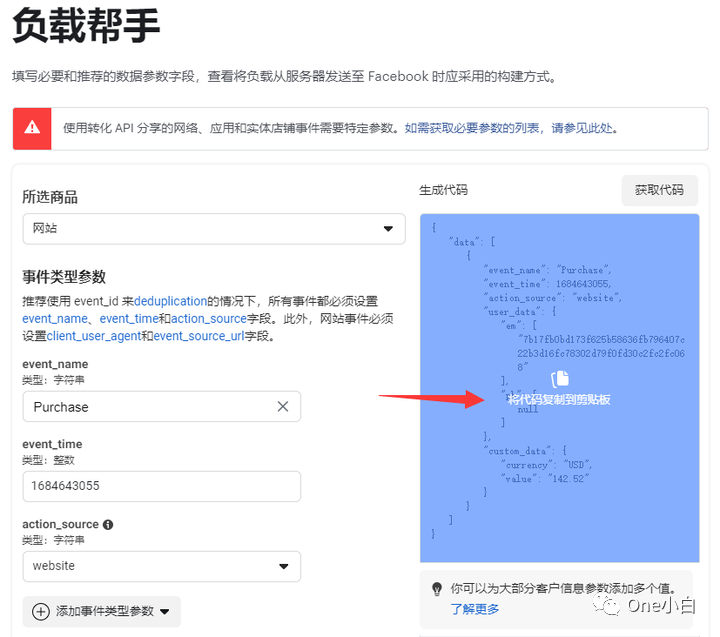This screenshot has width=720, height=637.
Task: Click the "value": "142.52" code line
Action: [x=545, y=479]
